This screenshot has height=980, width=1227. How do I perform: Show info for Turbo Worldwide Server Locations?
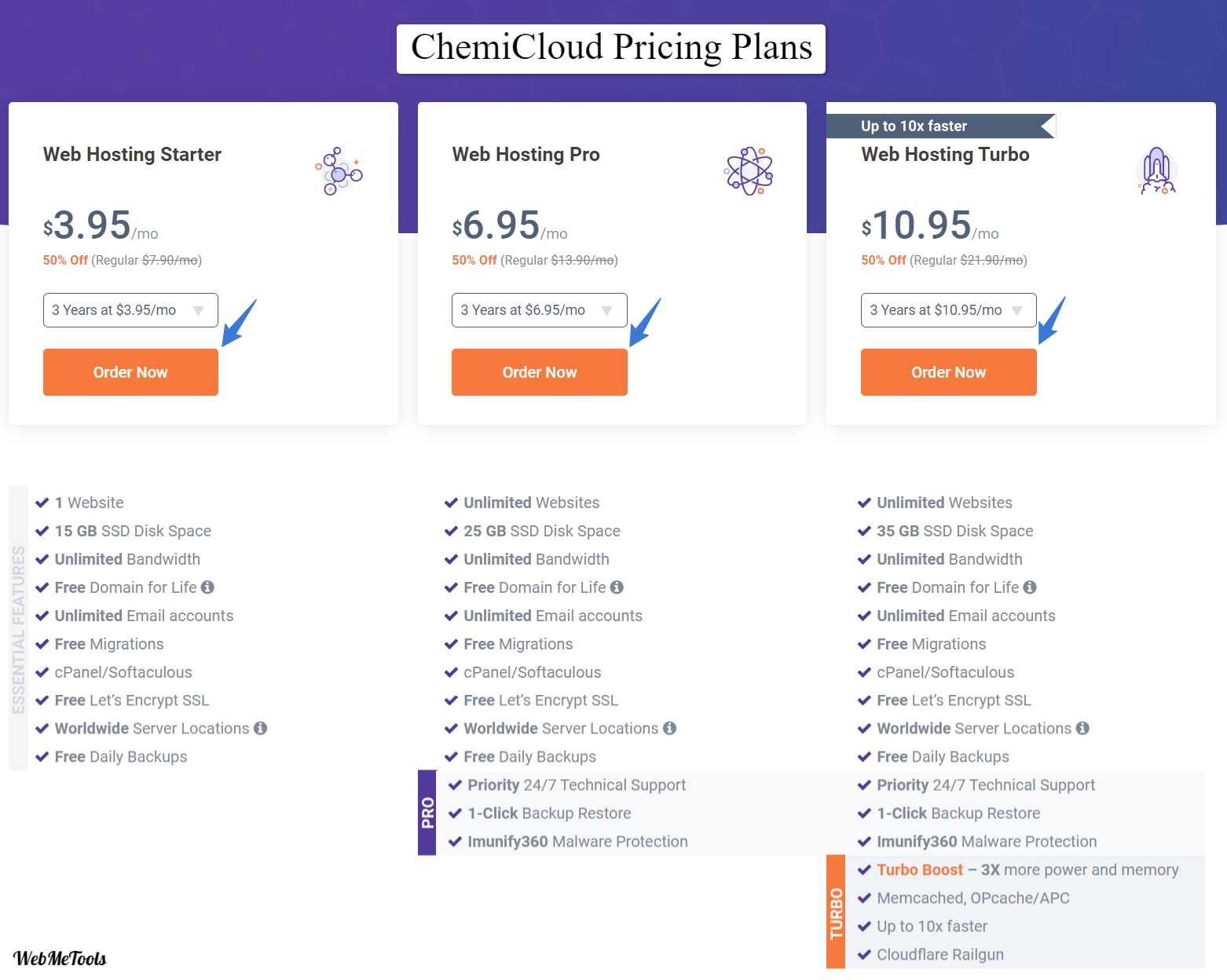pyautogui.click(x=1082, y=728)
